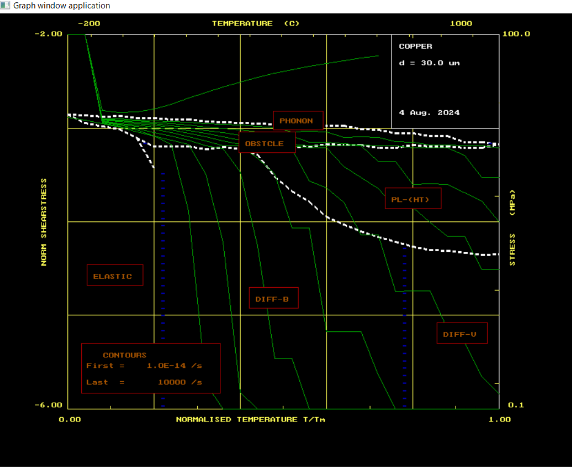Viewport: 572px width, 467px height.
Task: Click the NORM SHEARSTRESS vertical axis label
Action: (x=44, y=222)
